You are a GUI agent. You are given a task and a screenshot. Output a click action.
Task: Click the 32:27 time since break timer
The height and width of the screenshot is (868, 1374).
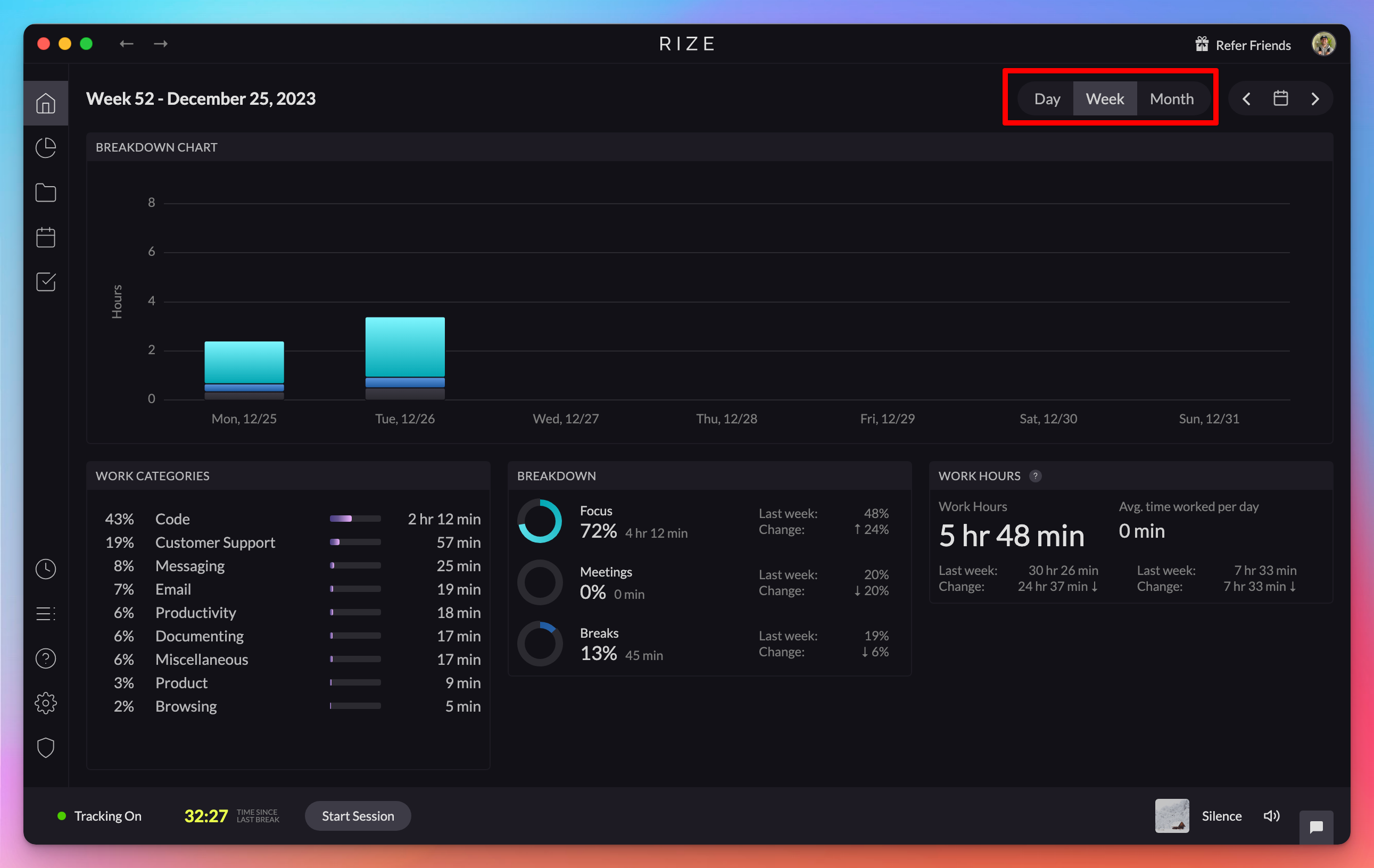[x=206, y=815]
